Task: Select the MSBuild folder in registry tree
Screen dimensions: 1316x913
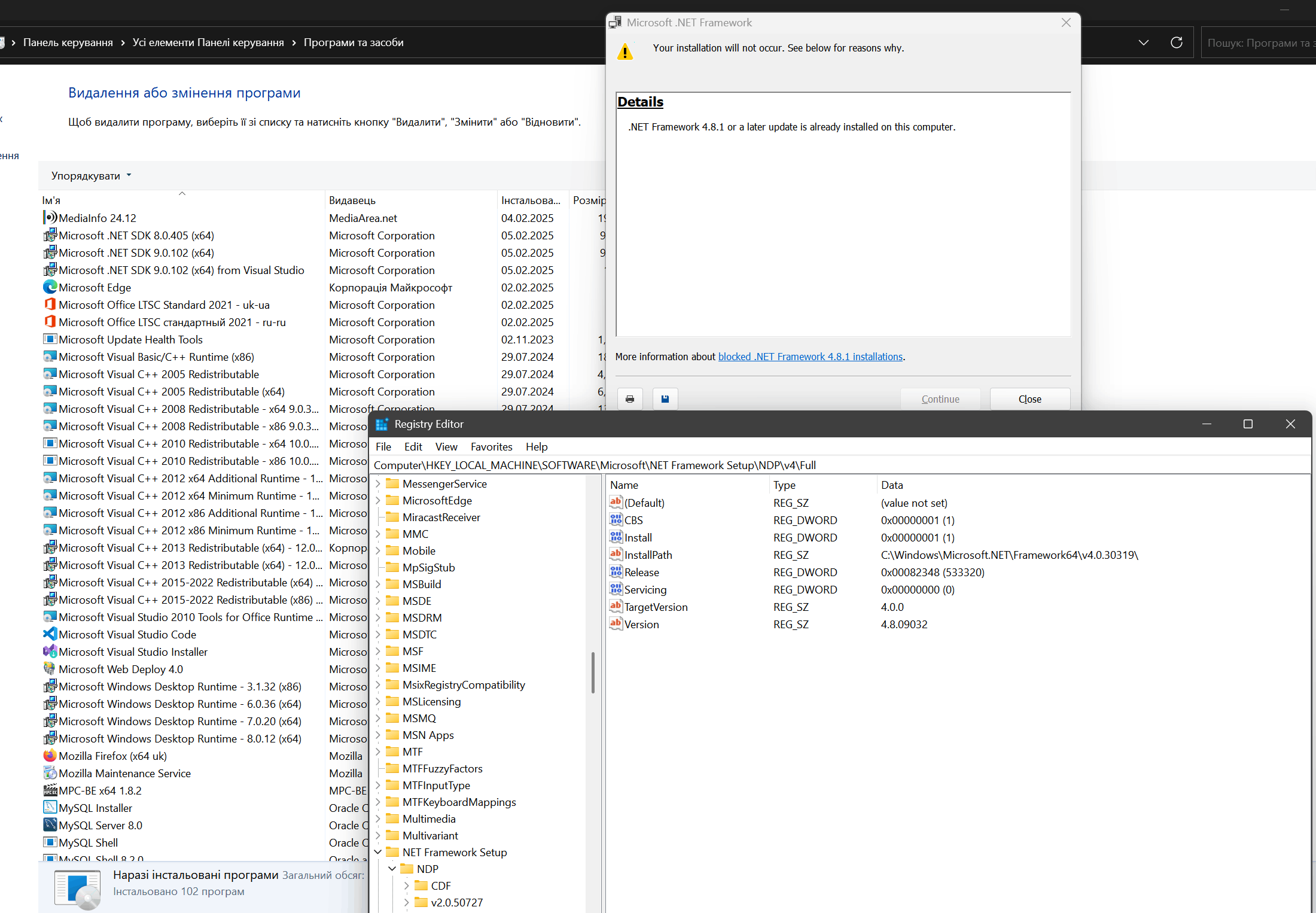Action: 421,584
